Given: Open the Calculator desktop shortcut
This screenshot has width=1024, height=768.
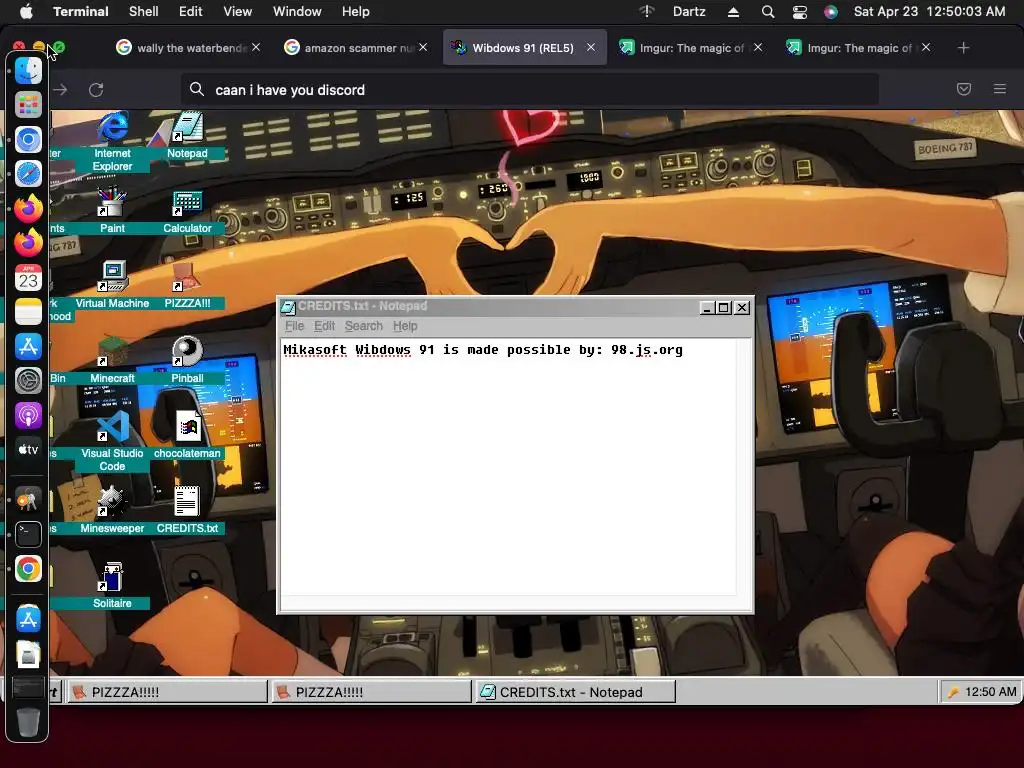Looking at the screenshot, I should [187, 212].
